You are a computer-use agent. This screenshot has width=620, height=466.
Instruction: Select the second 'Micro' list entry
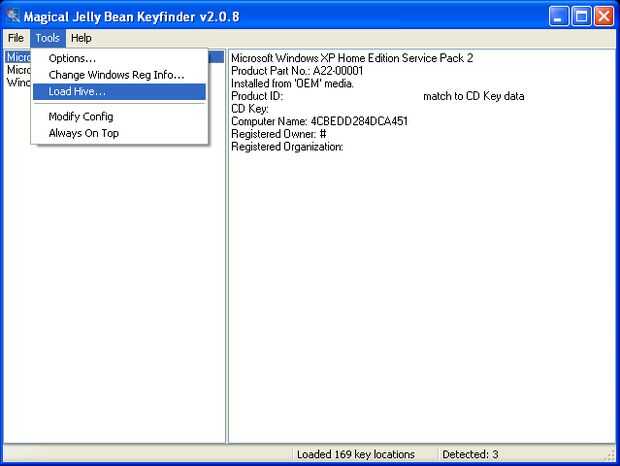[x=18, y=70]
